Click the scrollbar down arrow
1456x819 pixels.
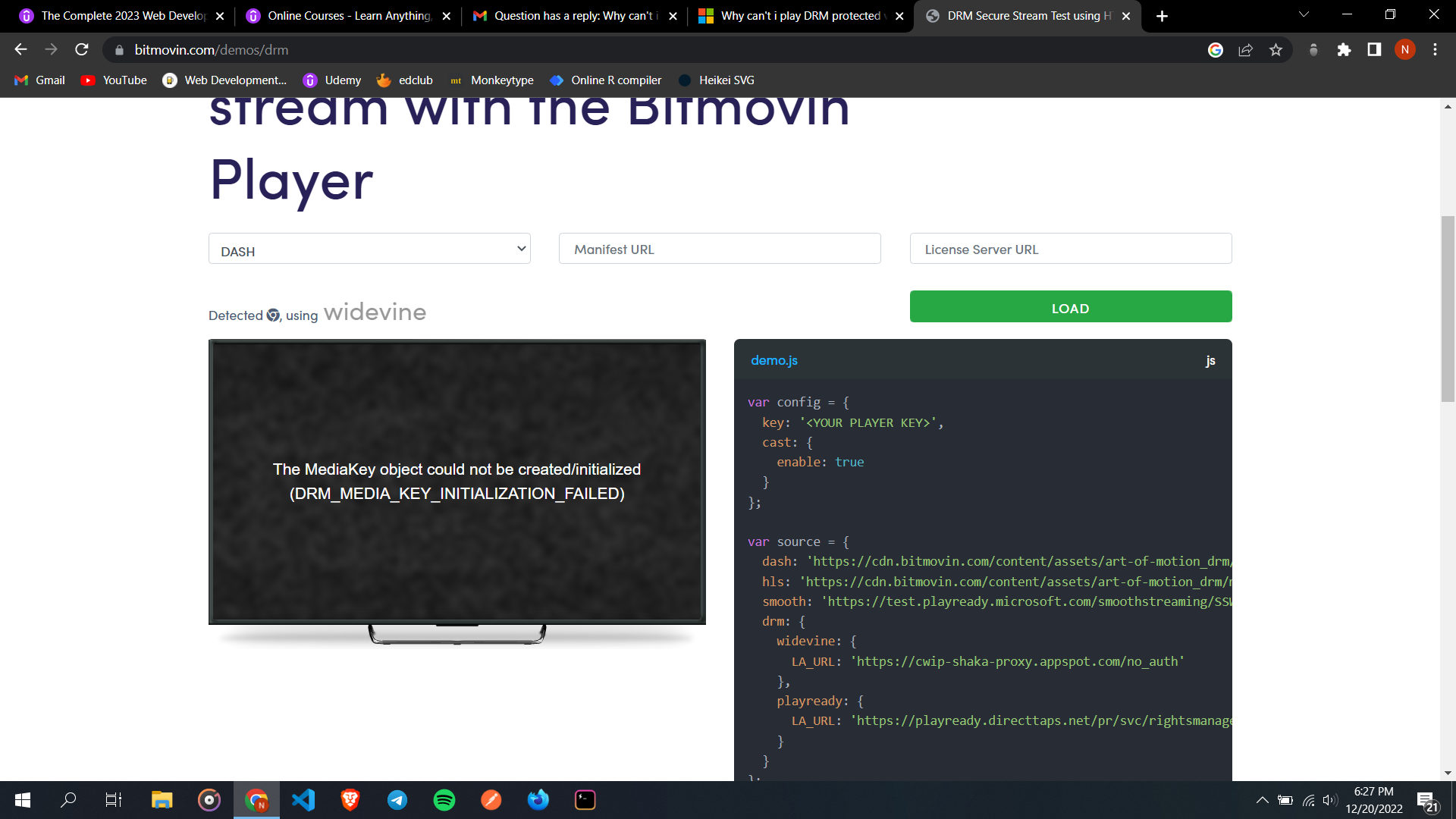(1448, 773)
